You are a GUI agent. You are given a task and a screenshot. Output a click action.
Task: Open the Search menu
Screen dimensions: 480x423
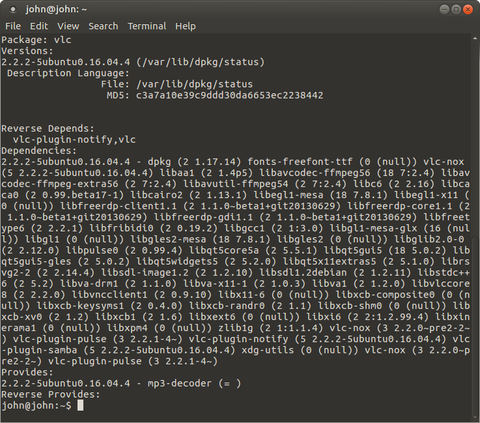click(103, 26)
